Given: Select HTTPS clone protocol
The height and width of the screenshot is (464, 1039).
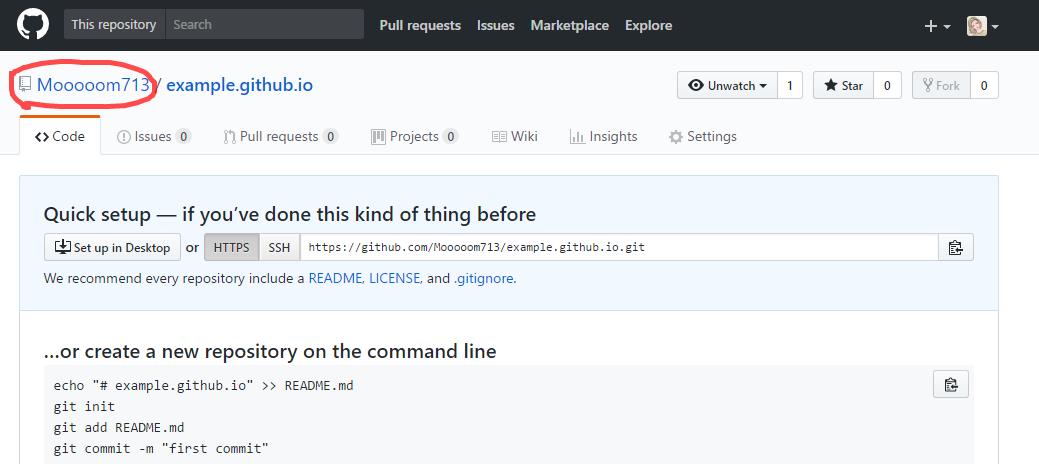Looking at the screenshot, I should pos(231,248).
